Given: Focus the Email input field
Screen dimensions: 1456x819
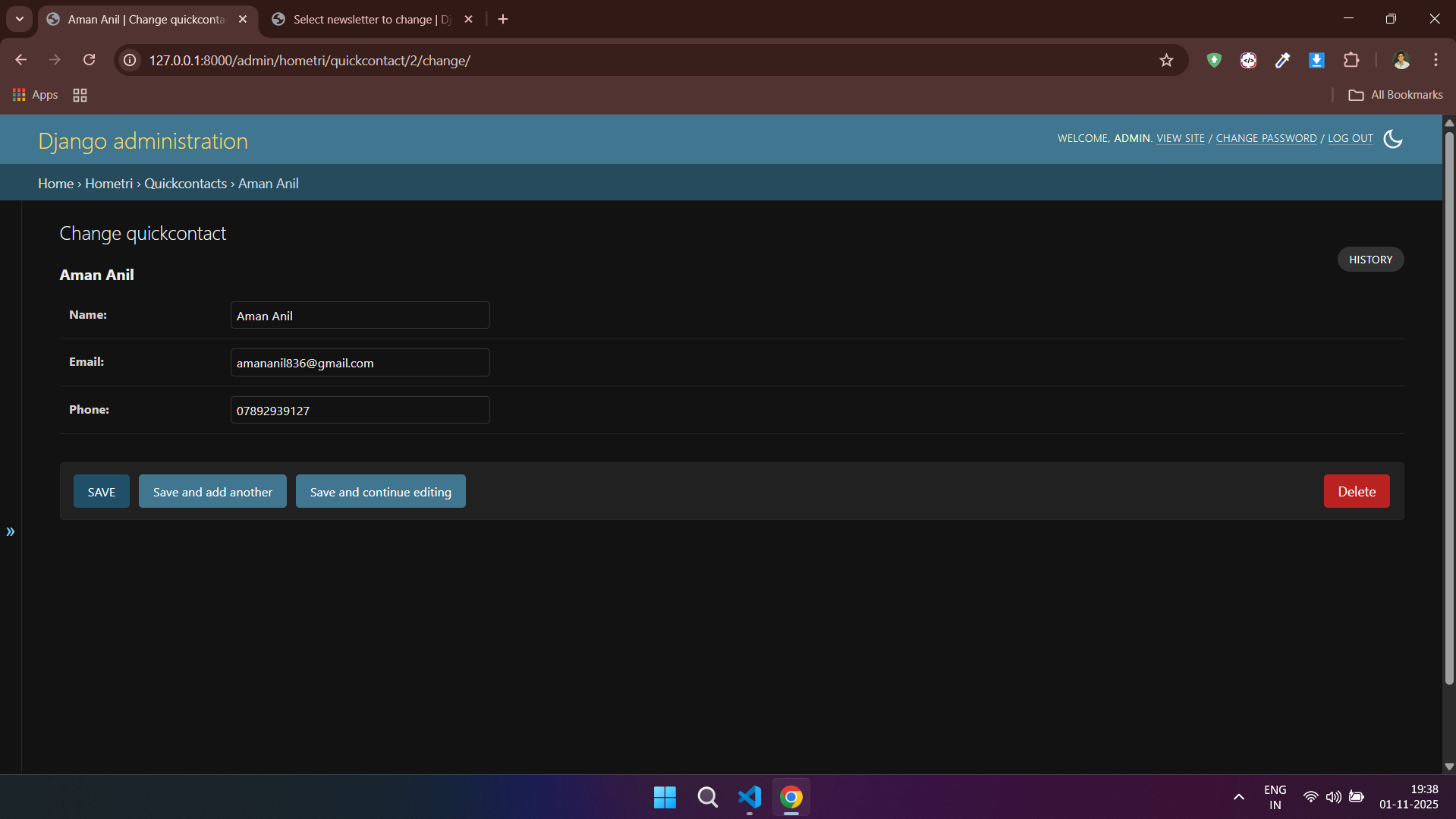Looking at the screenshot, I should tap(360, 363).
